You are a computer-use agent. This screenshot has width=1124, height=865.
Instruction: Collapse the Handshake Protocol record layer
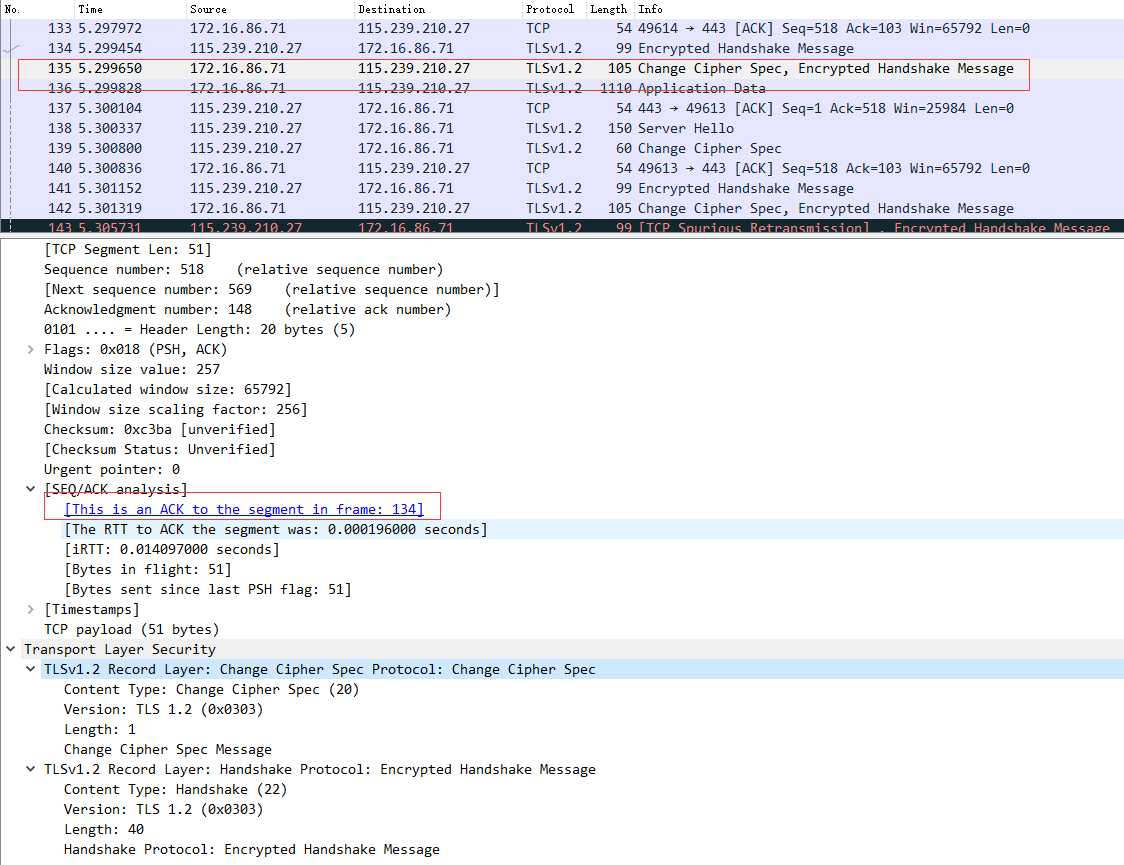[30, 770]
